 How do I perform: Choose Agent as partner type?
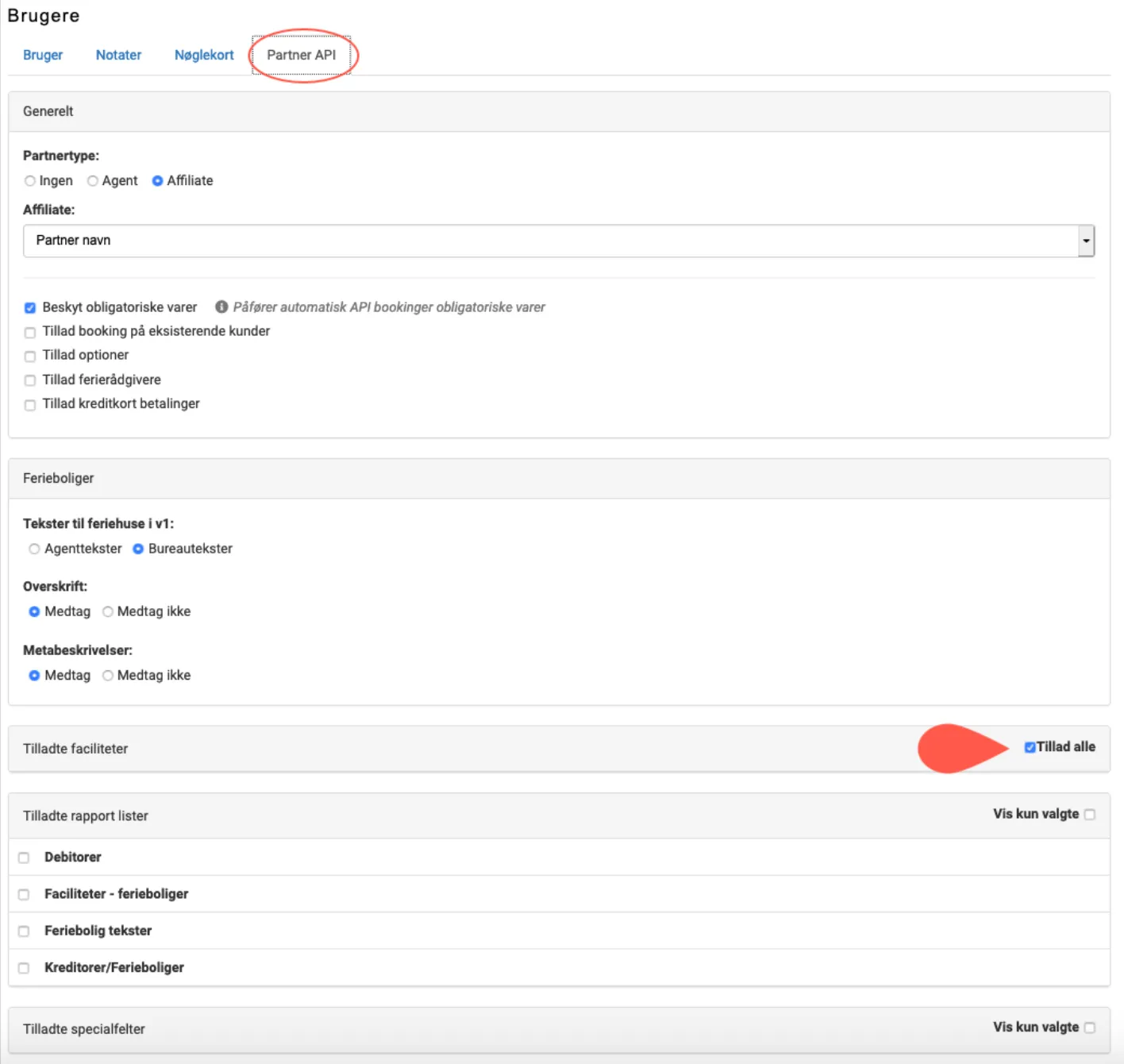93,181
